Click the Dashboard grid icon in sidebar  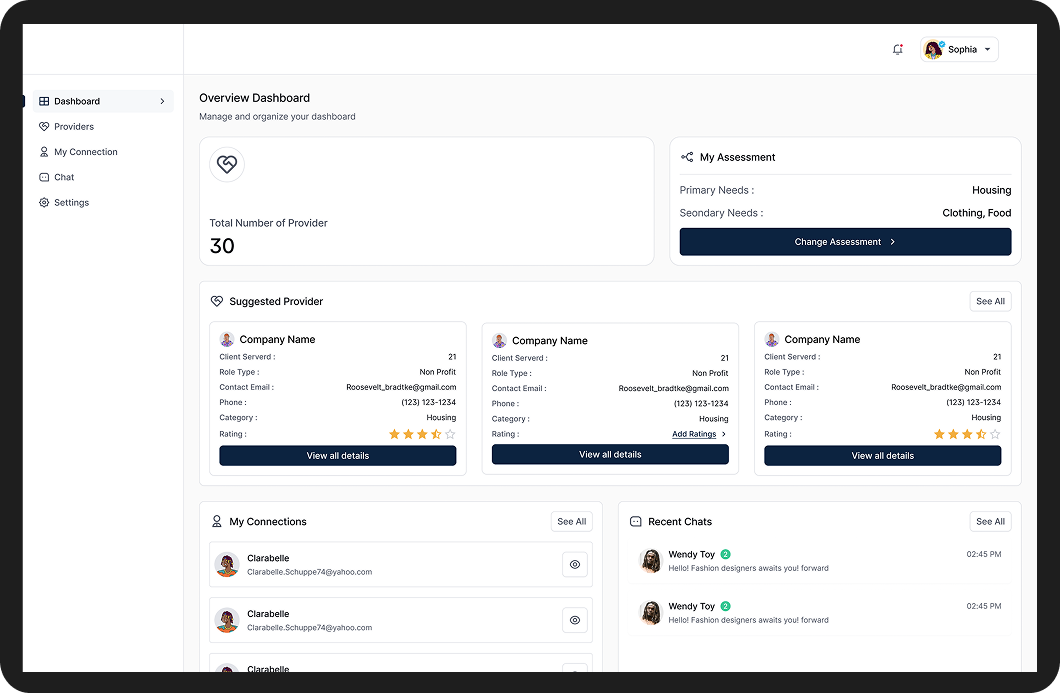tap(44, 101)
